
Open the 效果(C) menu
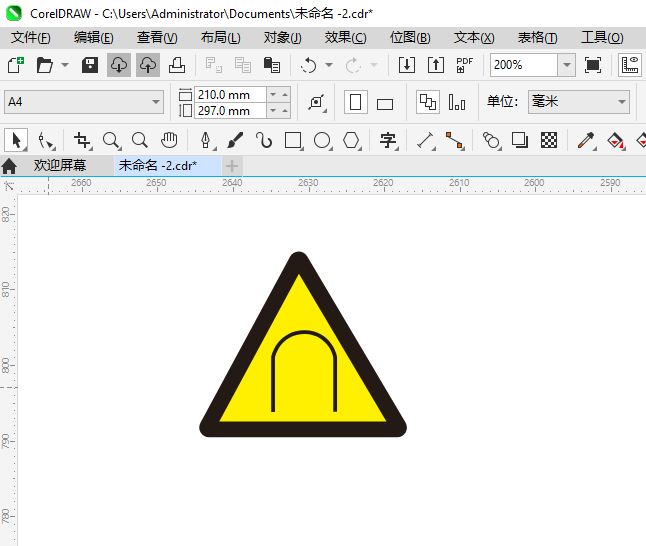(345, 37)
